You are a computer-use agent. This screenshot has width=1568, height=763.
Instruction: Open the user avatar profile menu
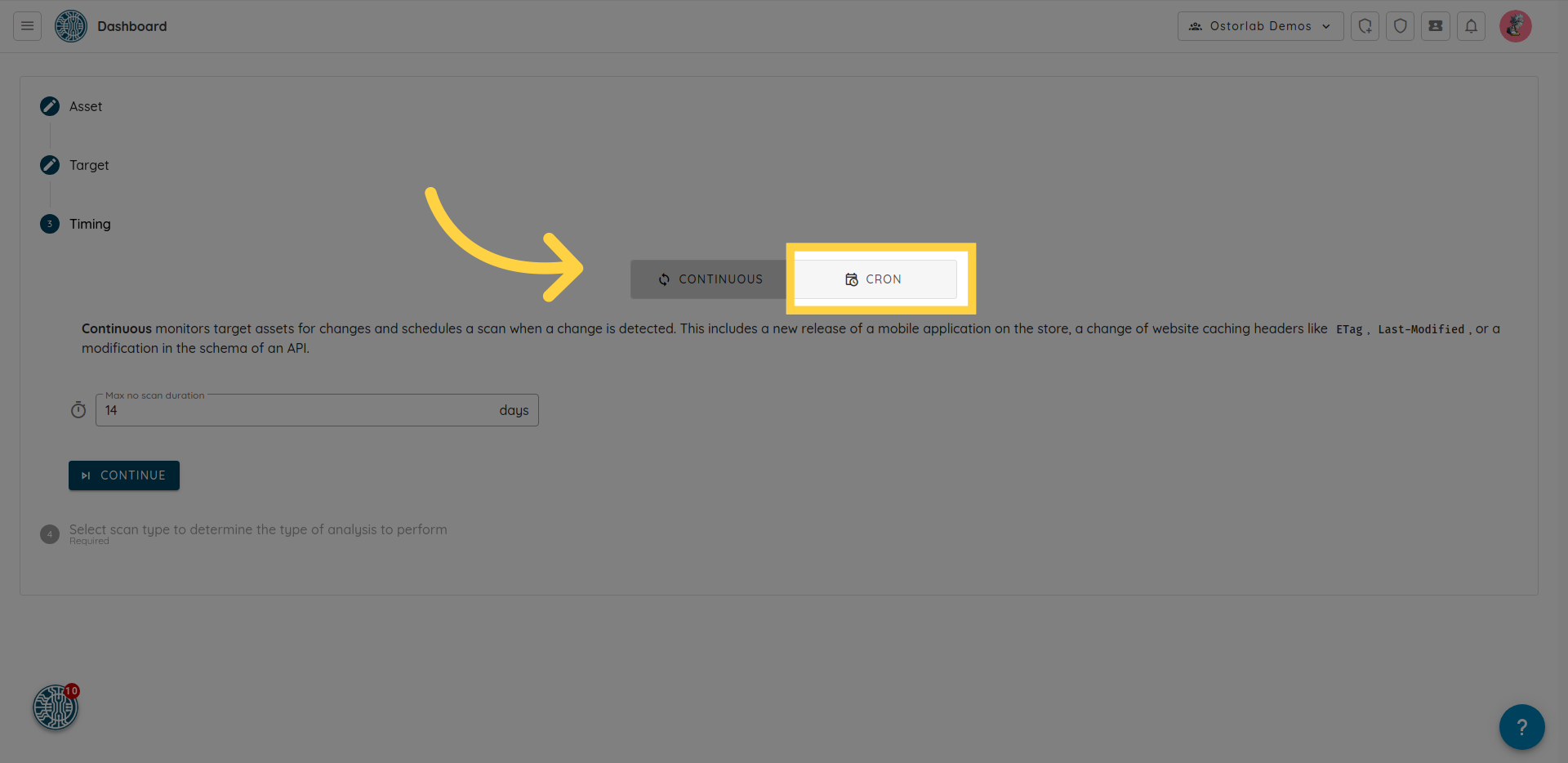[x=1515, y=26]
